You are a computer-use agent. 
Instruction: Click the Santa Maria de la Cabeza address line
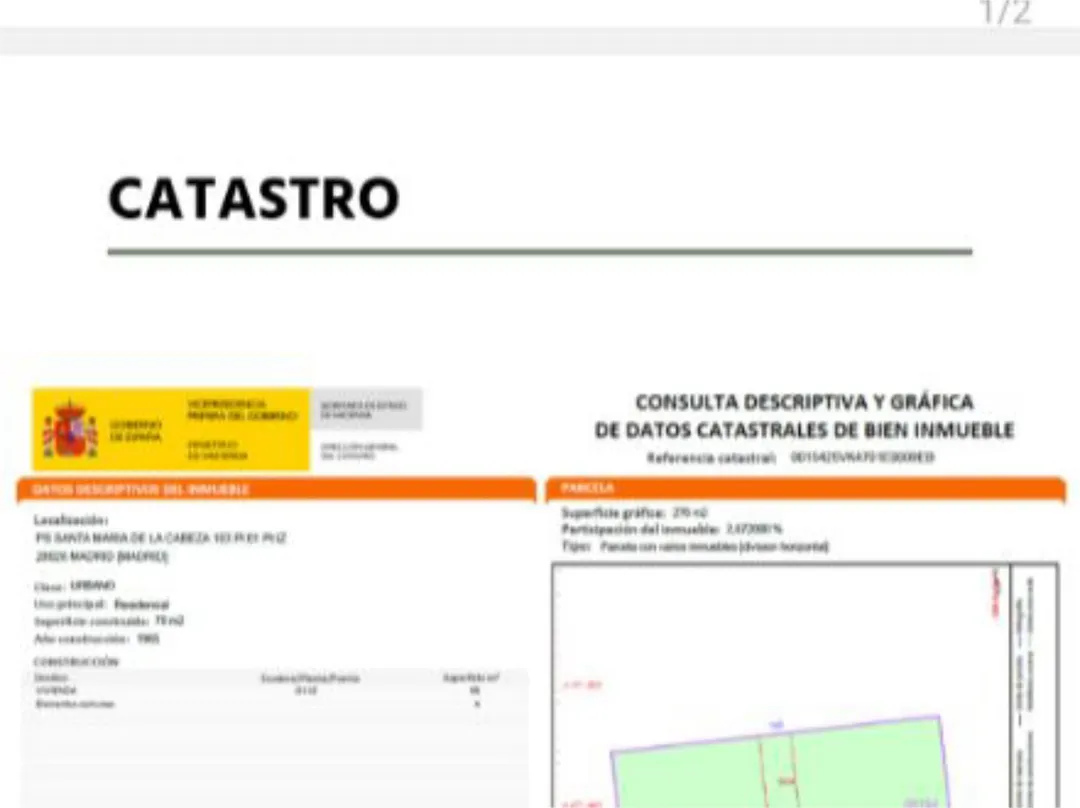click(x=160, y=538)
